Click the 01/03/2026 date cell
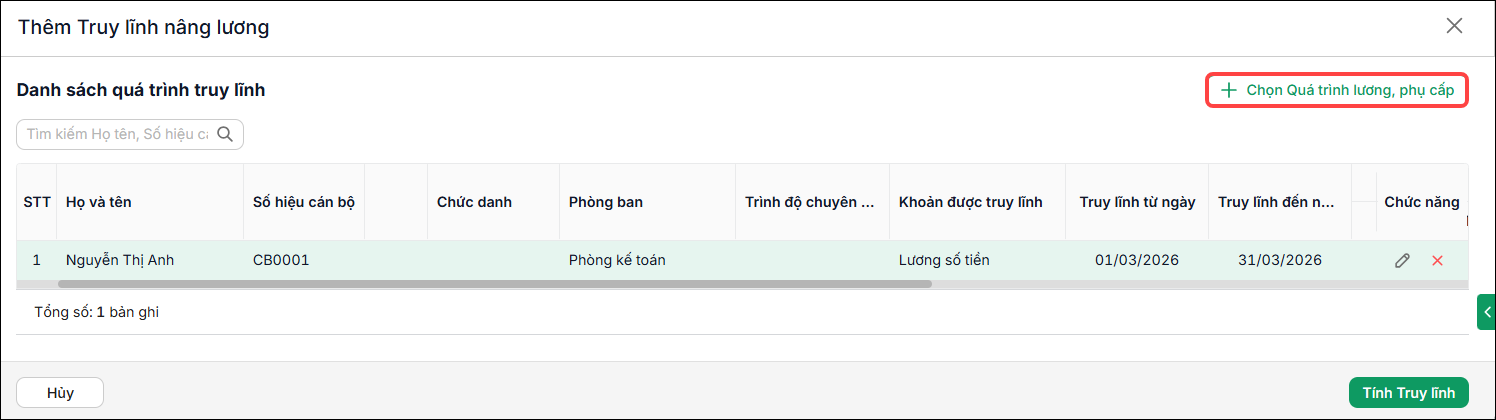Image resolution: width=1496 pixels, height=420 pixels. point(1137,260)
